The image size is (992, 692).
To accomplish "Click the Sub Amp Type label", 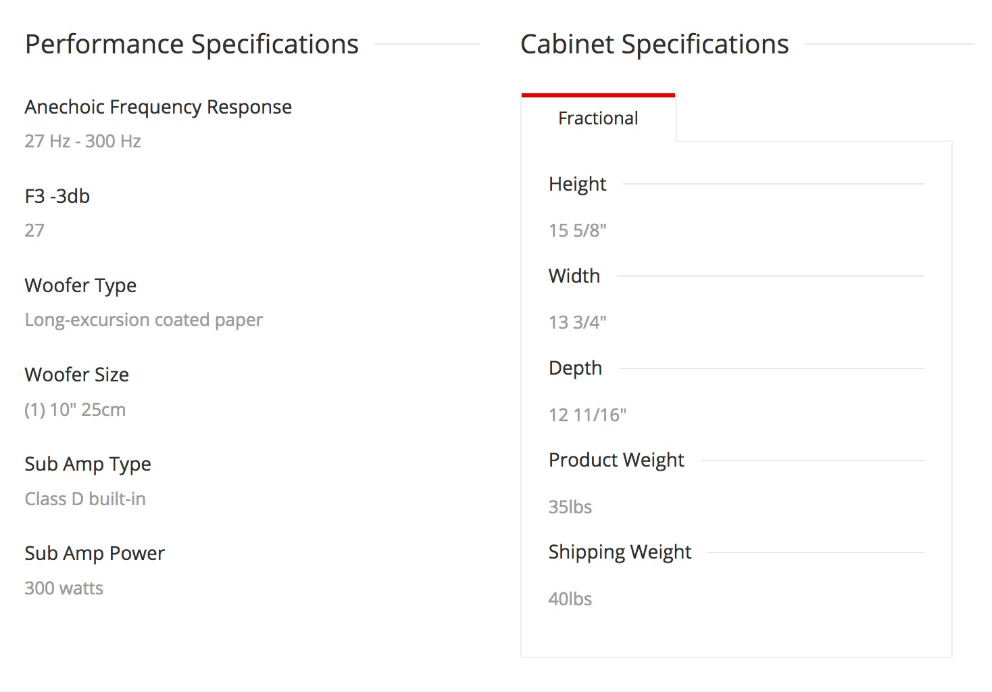I will [x=88, y=464].
